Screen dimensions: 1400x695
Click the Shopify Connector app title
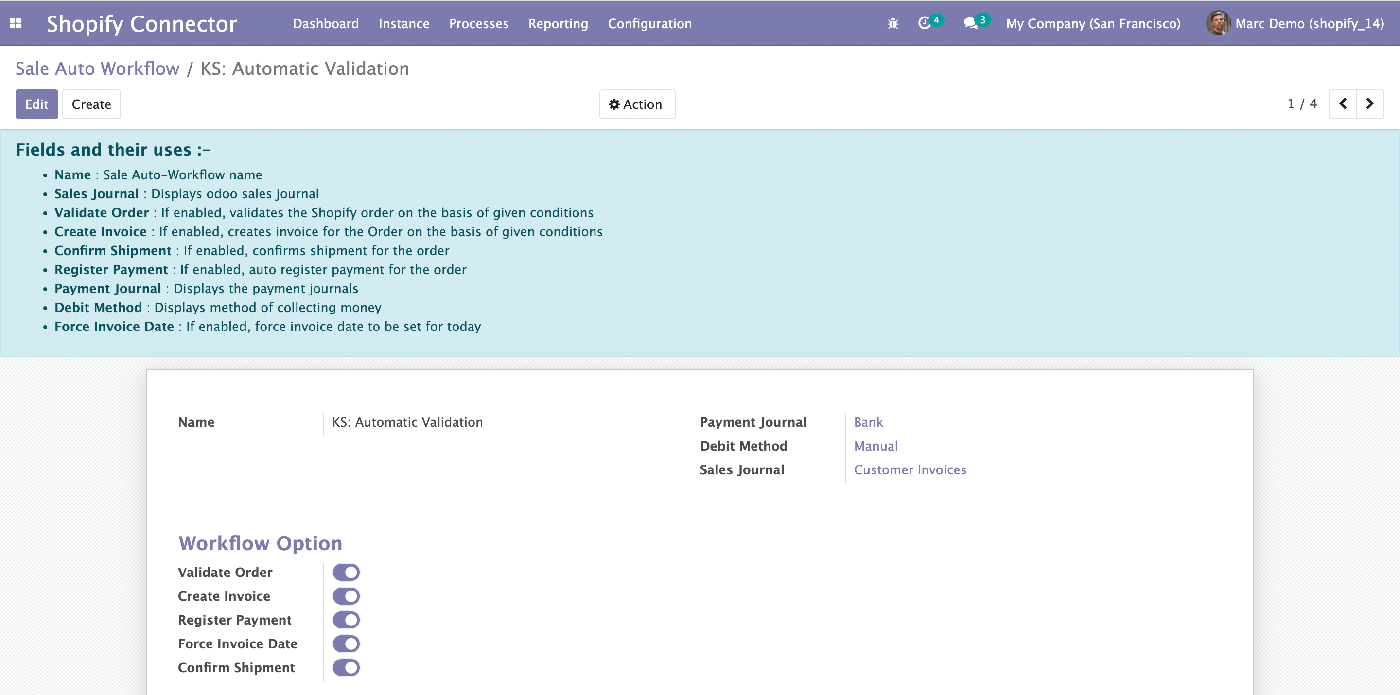142,24
